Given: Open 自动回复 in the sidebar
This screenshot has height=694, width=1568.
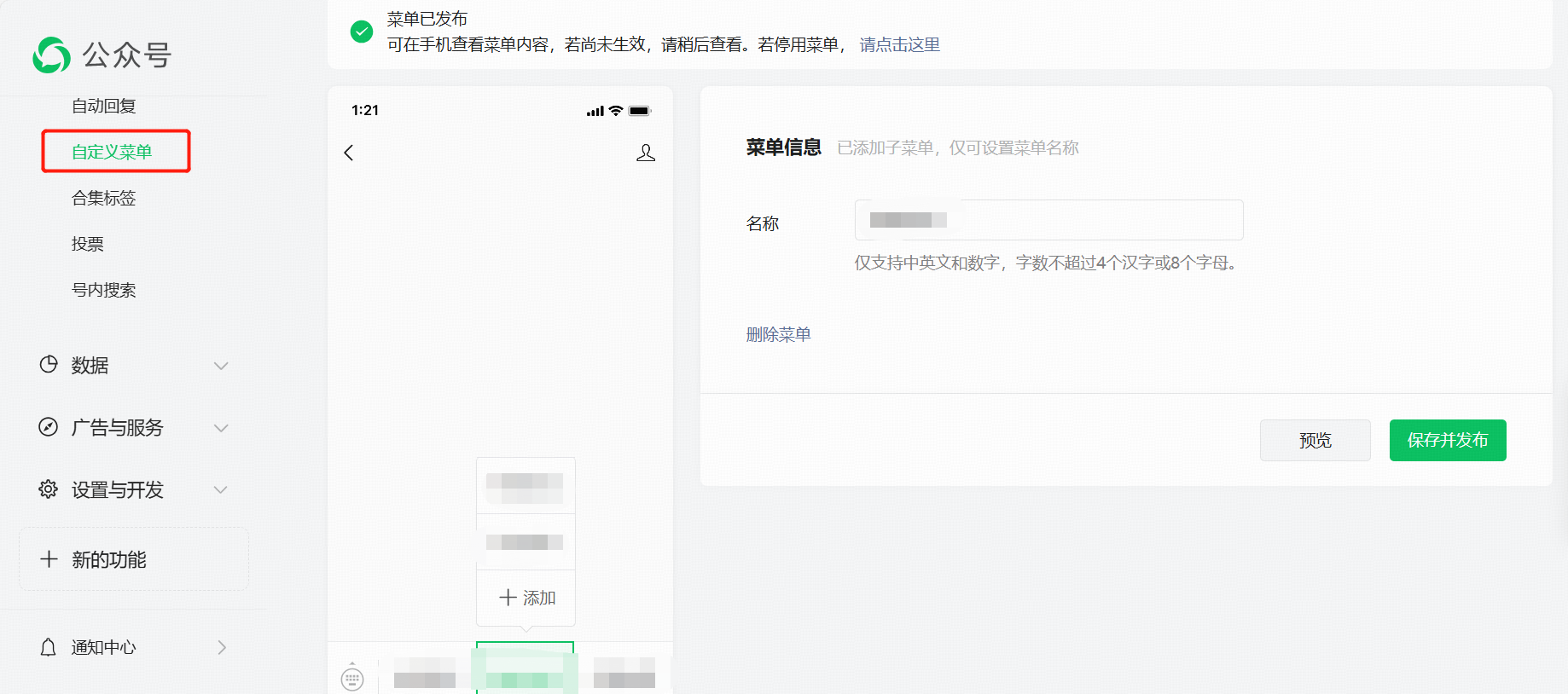Looking at the screenshot, I should tap(104, 106).
